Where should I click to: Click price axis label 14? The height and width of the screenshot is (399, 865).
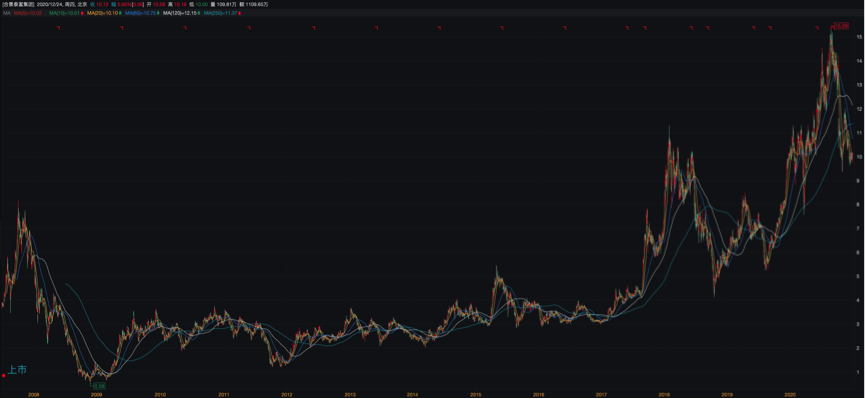[x=859, y=61]
